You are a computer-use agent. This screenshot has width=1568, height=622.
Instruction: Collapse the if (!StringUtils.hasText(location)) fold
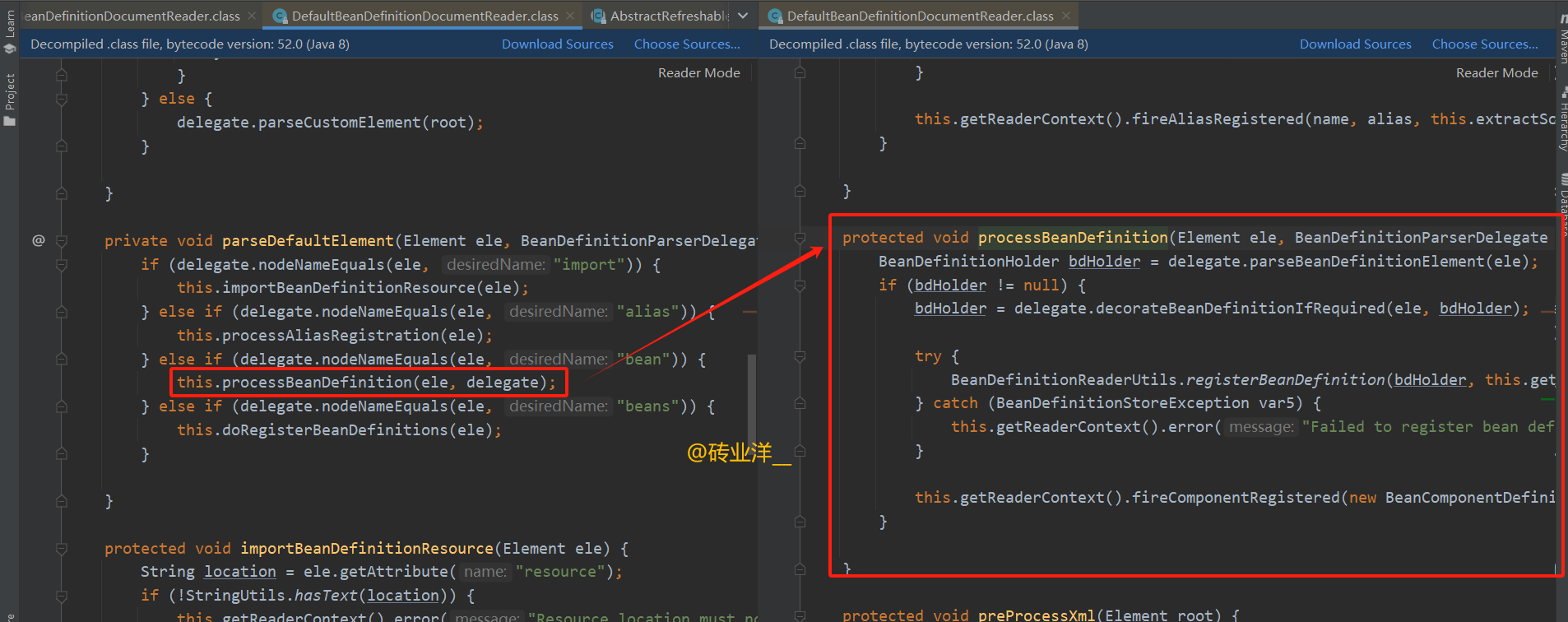pyautogui.click(x=62, y=596)
